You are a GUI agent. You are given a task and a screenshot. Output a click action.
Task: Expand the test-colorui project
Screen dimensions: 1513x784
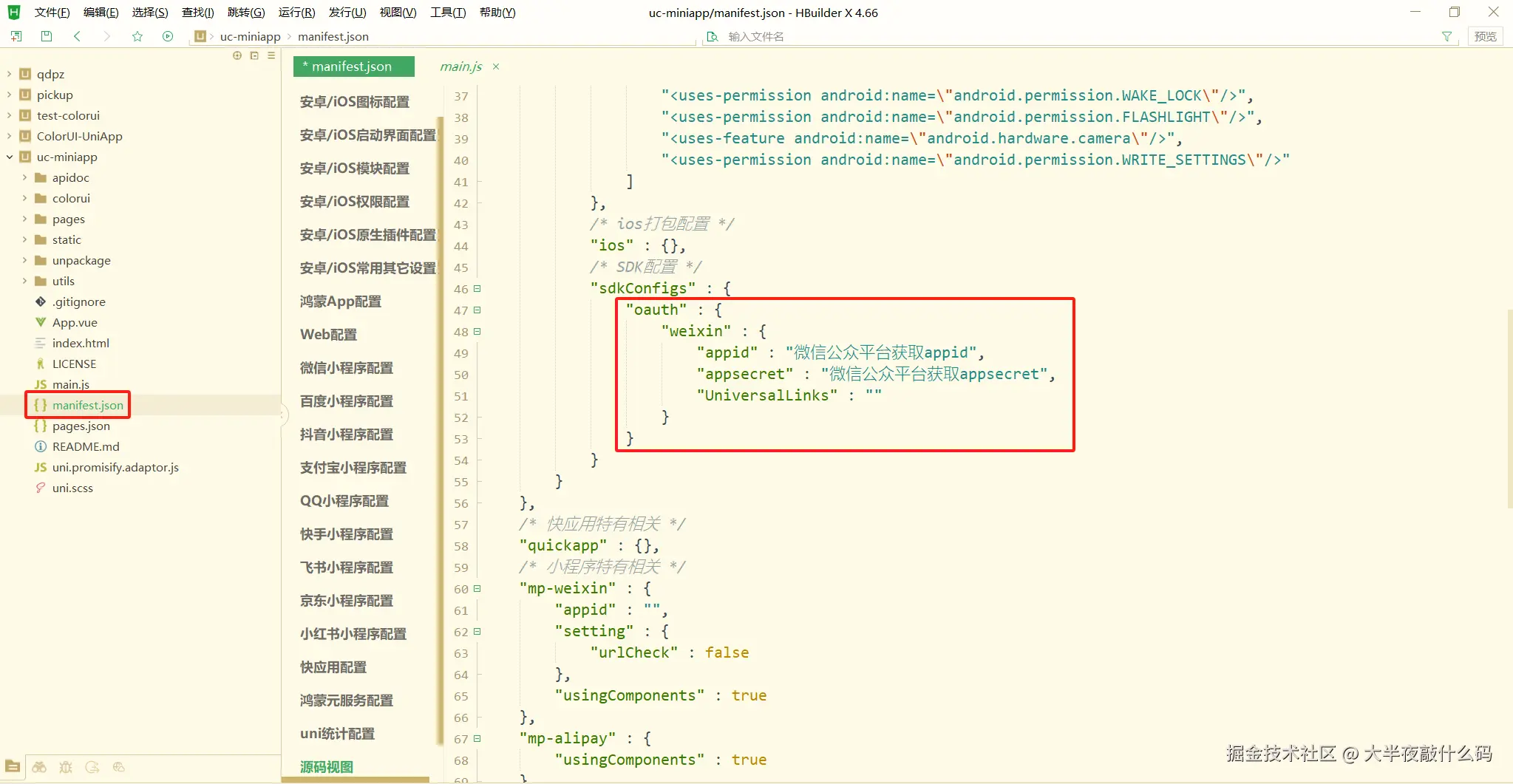pos(9,115)
